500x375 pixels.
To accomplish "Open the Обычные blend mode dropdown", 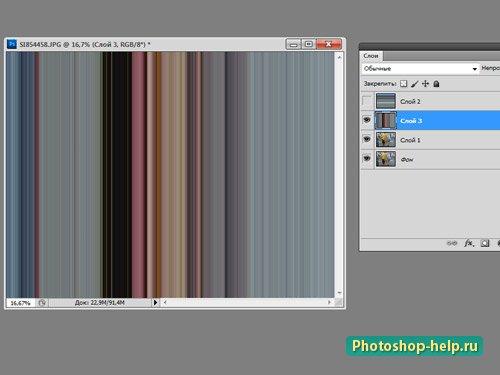I will [420, 69].
